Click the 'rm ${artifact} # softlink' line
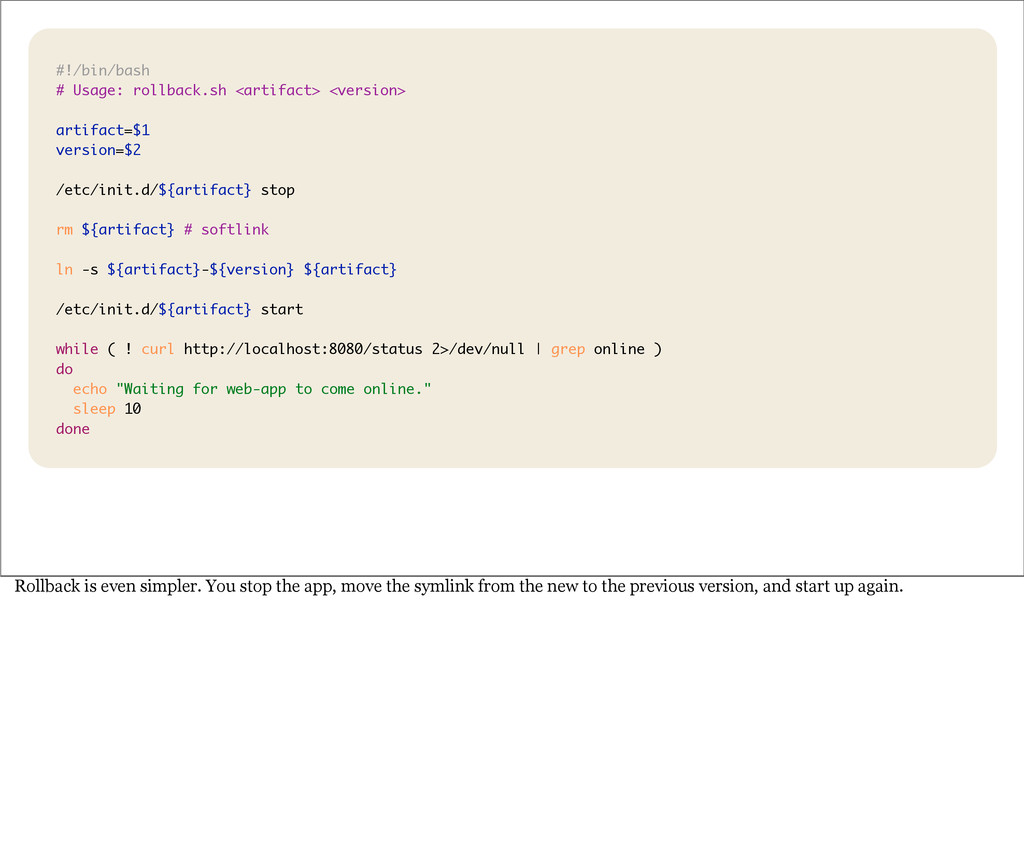Screen dimensions: 1024x862 tap(162, 230)
